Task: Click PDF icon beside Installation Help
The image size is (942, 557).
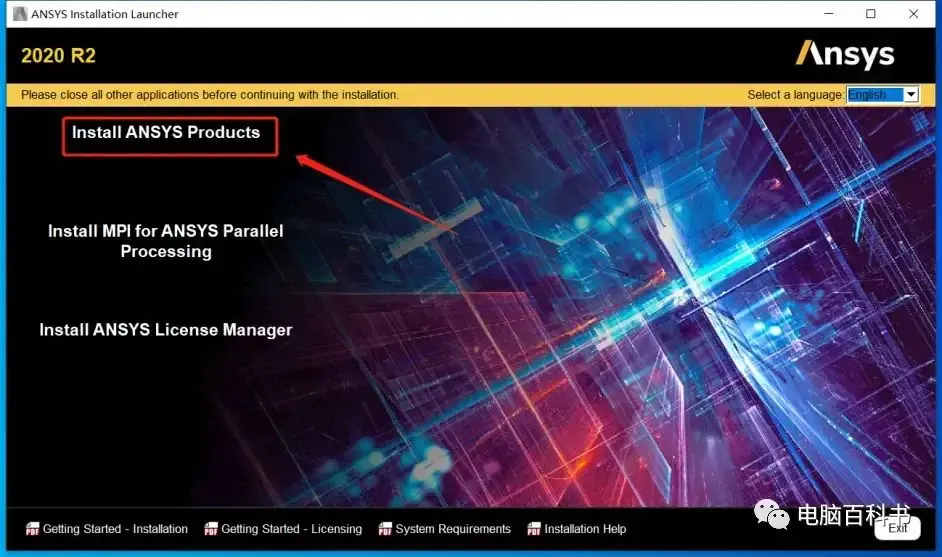Action: pos(534,529)
